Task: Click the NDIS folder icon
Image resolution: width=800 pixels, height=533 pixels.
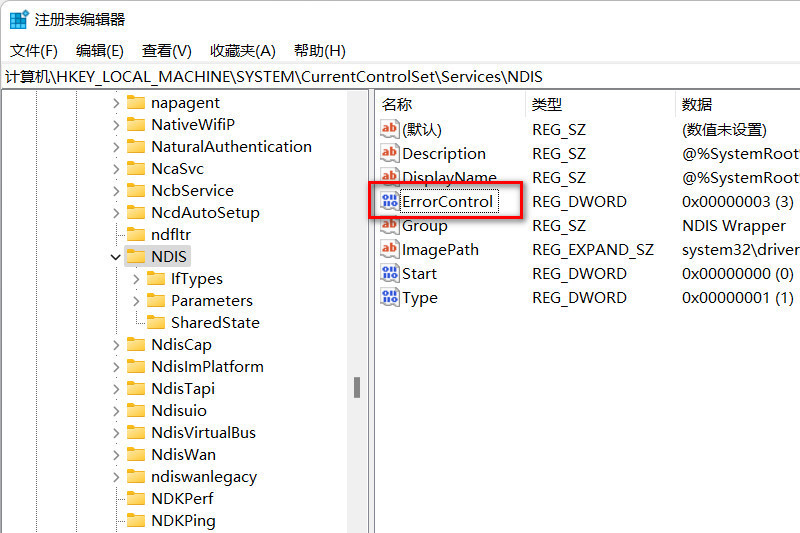Action: point(136,256)
